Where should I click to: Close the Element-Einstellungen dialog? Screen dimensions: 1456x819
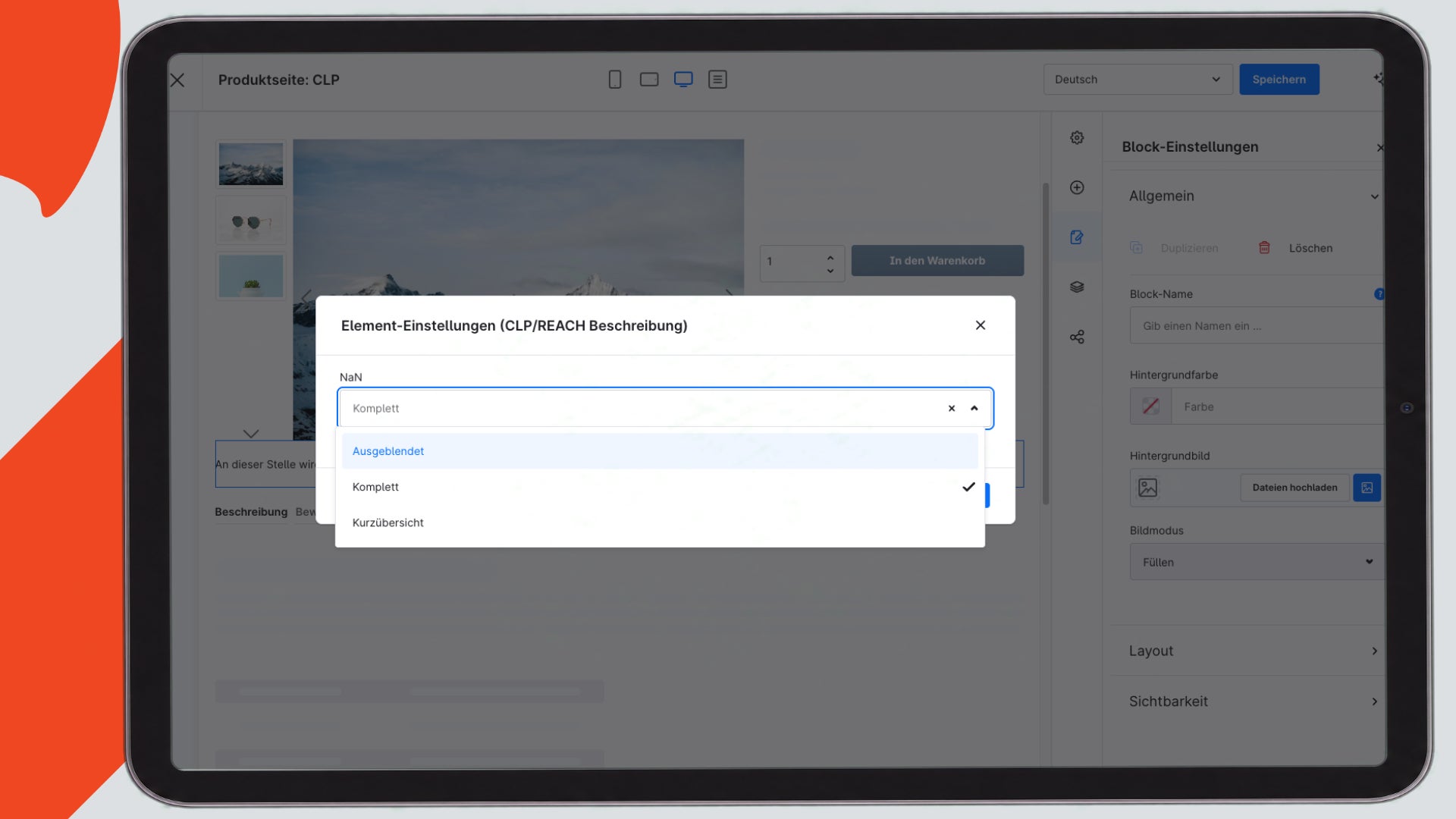point(981,325)
